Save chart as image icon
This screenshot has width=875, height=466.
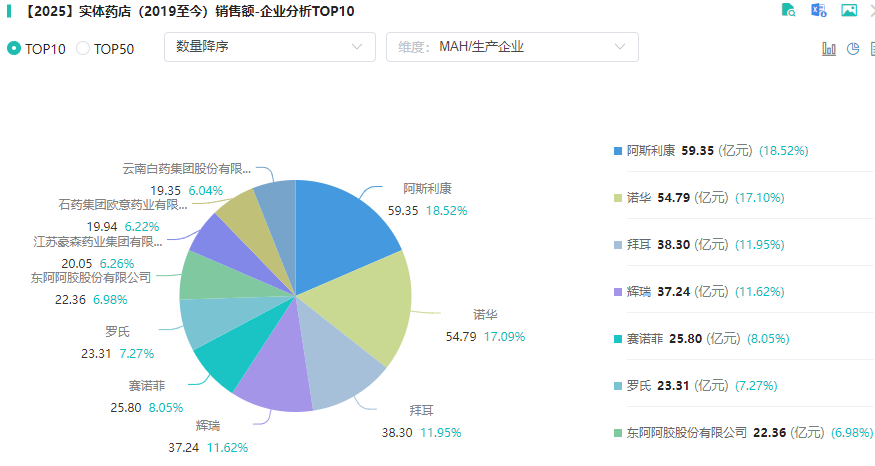[x=849, y=10]
